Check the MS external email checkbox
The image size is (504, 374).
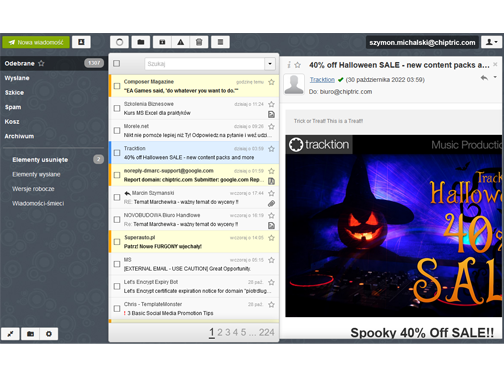tap(117, 264)
